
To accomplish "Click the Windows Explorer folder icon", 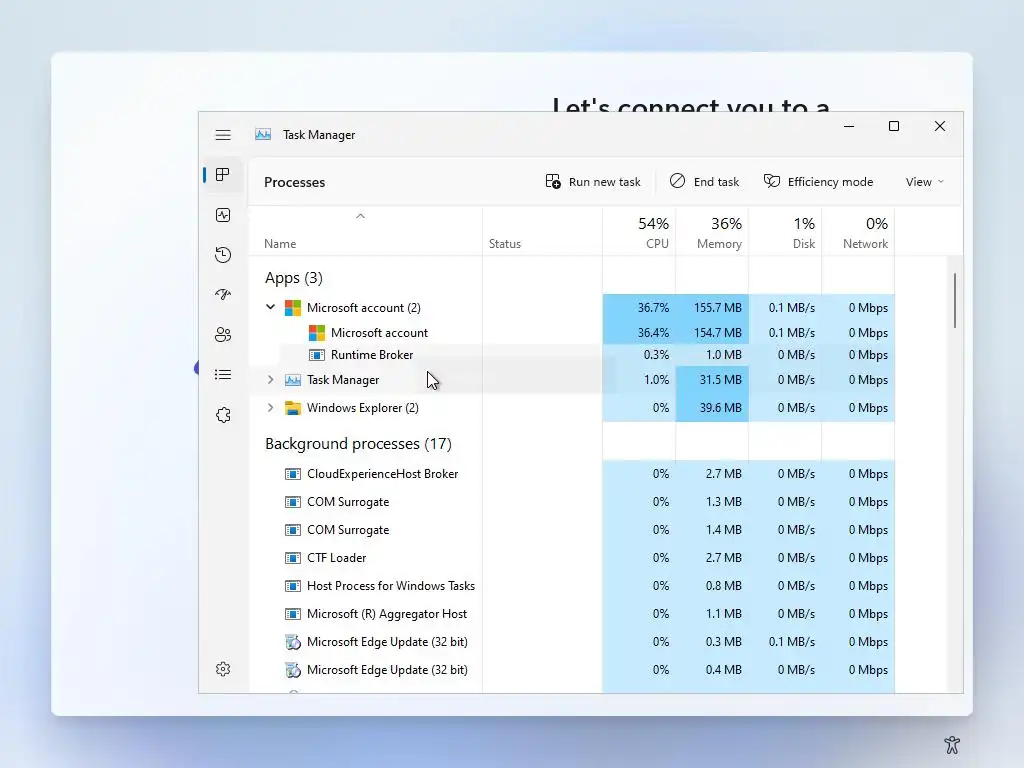I will (293, 408).
